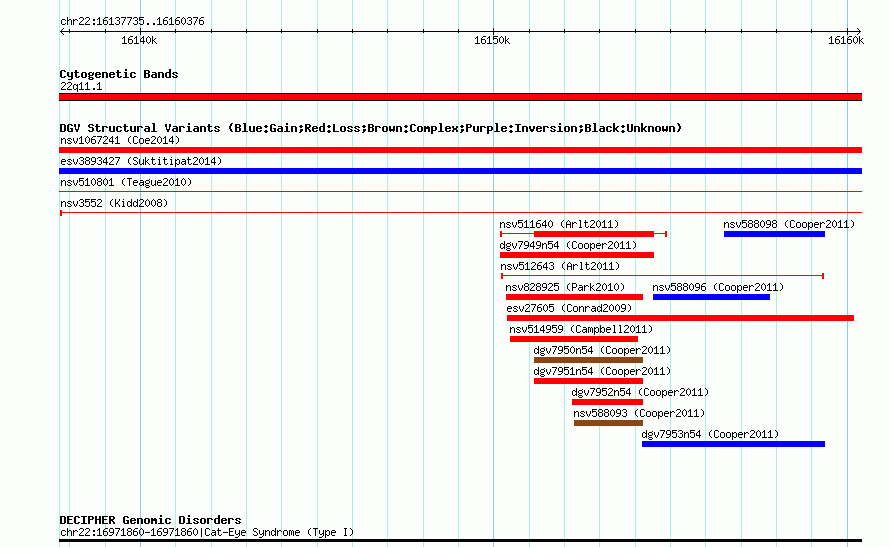
Task: Click the dgv7949n54 (Cooper2011) loss bar
Action: point(577,255)
